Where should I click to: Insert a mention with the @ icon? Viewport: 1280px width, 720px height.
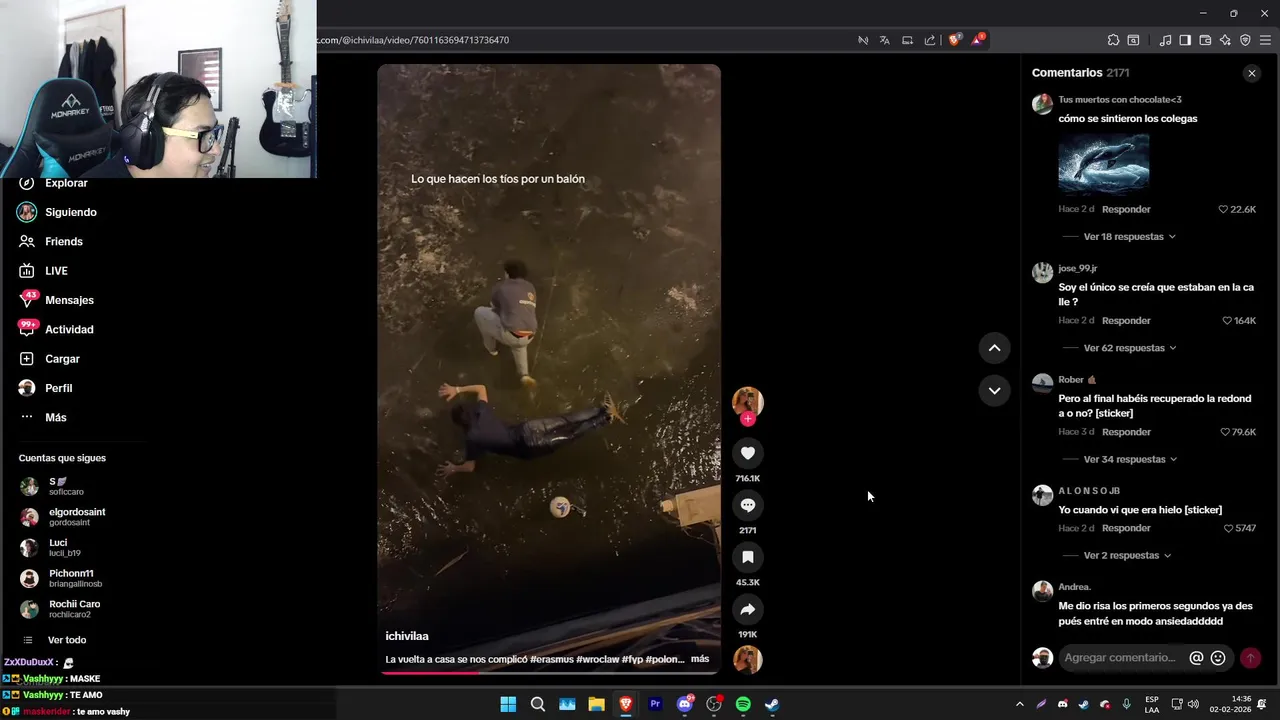pos(1196,658)
